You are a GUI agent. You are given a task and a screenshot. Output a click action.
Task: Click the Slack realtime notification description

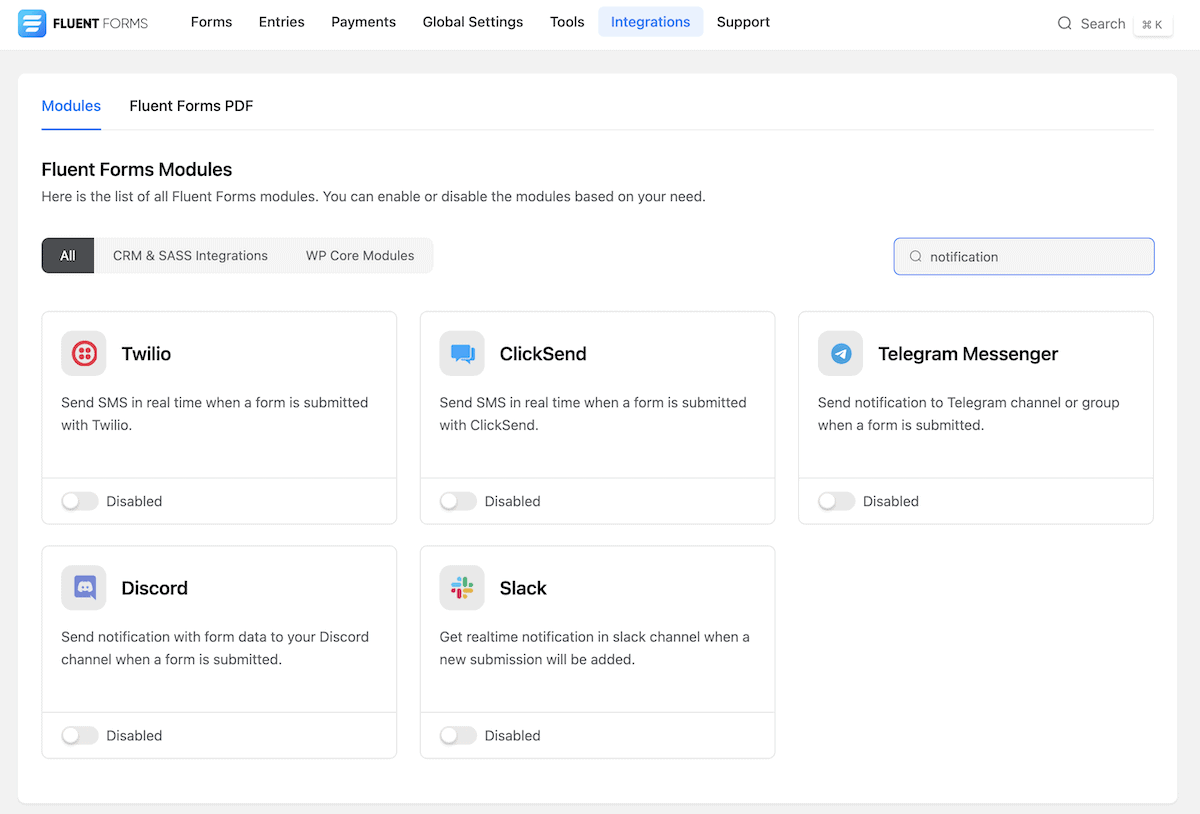595,648
